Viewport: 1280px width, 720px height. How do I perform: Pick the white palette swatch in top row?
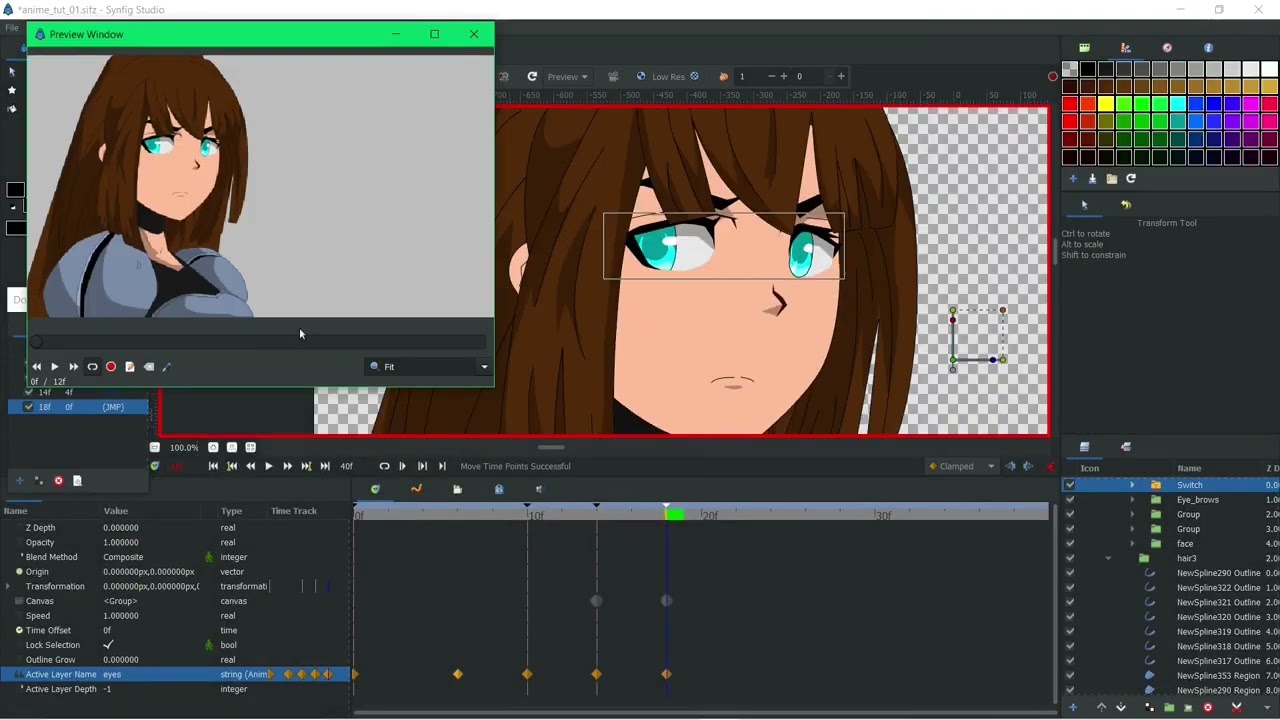1268,69
